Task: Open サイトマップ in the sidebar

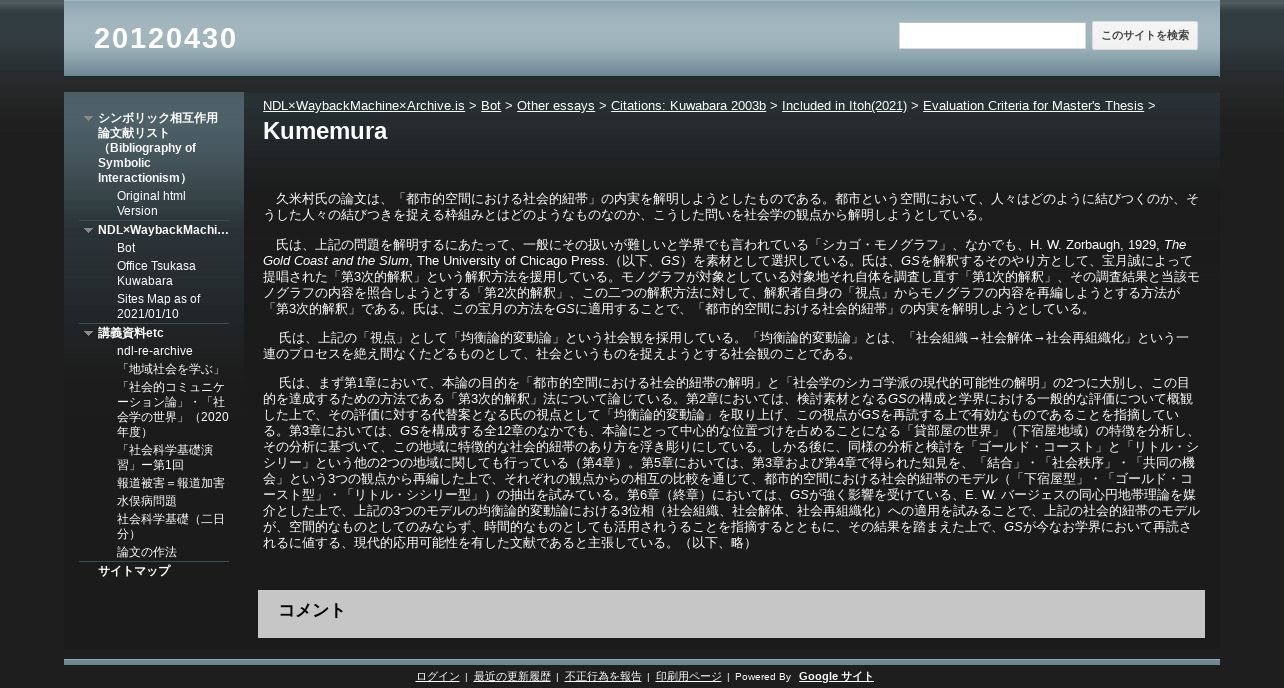Action: click(134, 571)
